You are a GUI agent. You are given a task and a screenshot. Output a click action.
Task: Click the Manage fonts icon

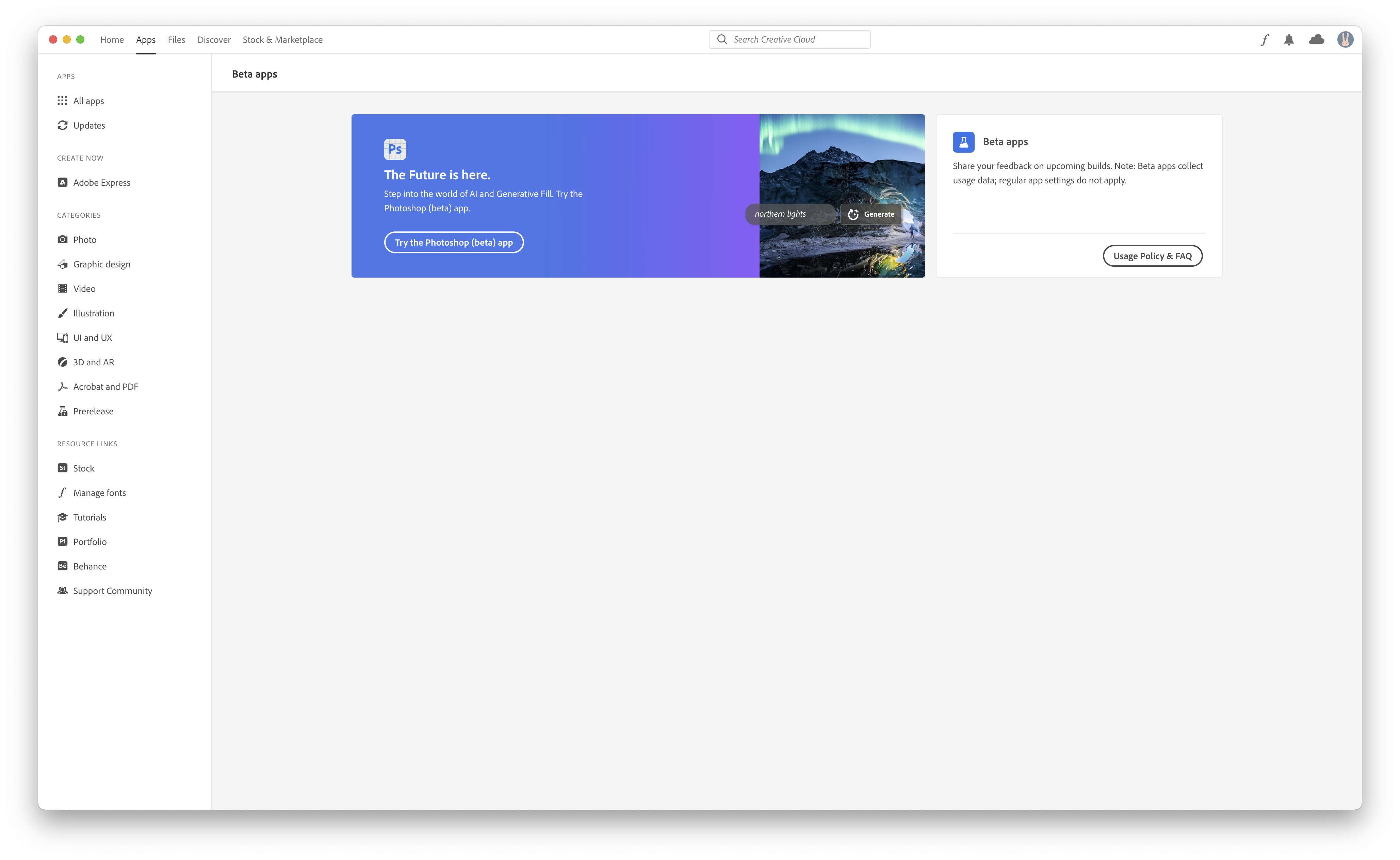point(63,493)
